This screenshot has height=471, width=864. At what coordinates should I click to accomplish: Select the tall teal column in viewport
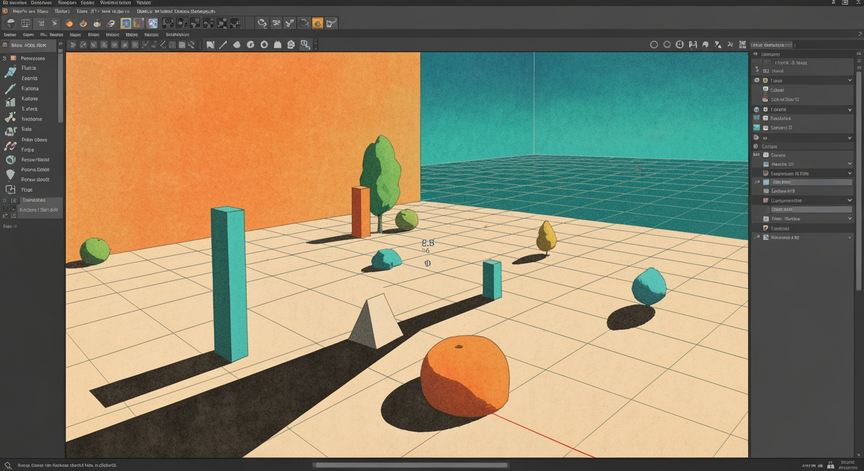tap(229, 284)
